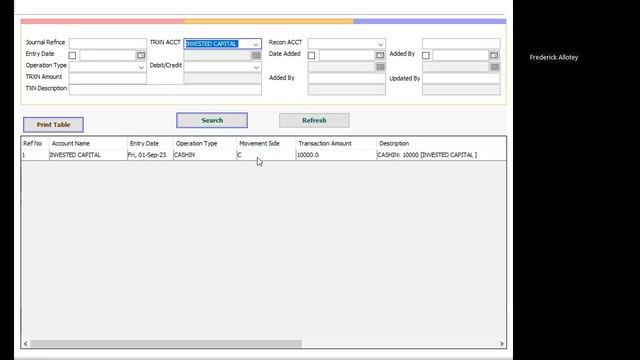
Task: Select the 10000.0 transaction amount cell
Action: pos(336,155)
